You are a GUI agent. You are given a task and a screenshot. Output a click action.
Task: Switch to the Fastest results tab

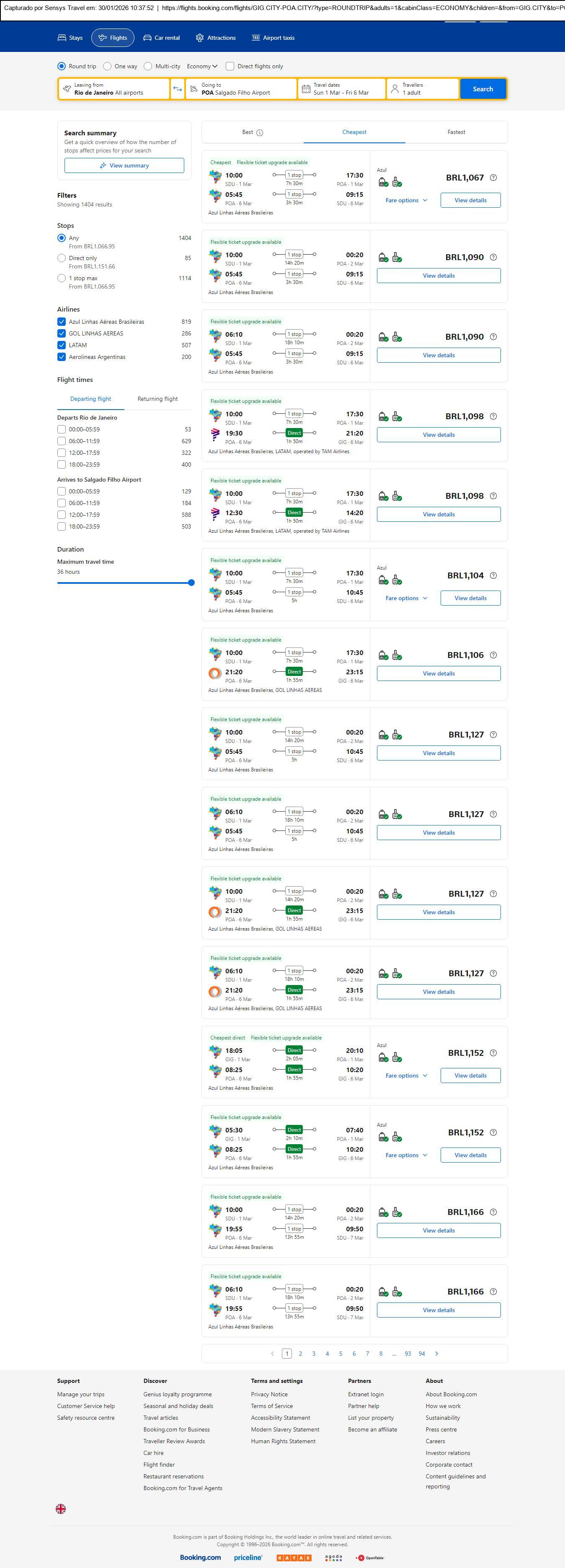click(456, 132)
